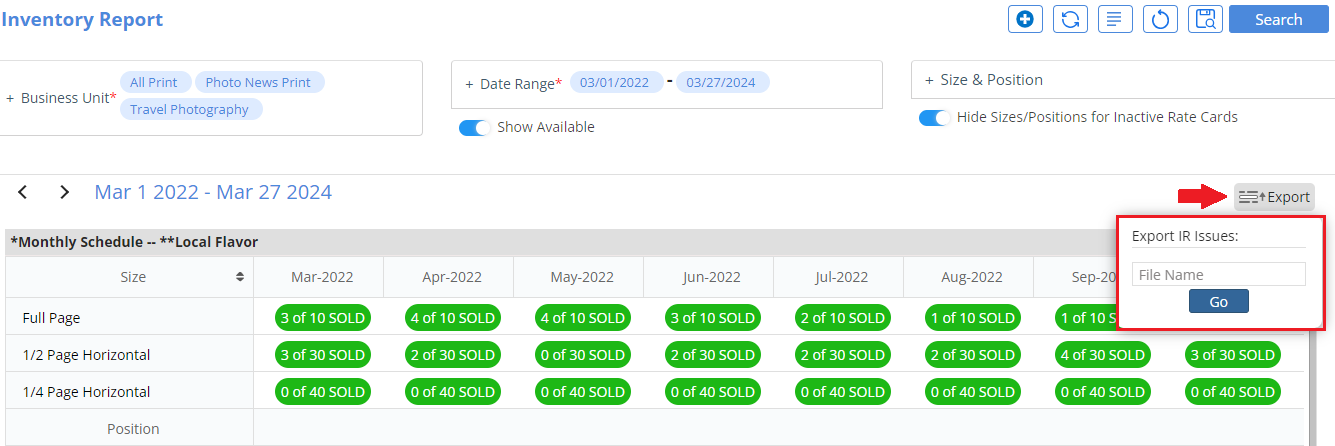Click the blue Search button
Screen dimensions: 1335x446
click(x=1278, y=19)
